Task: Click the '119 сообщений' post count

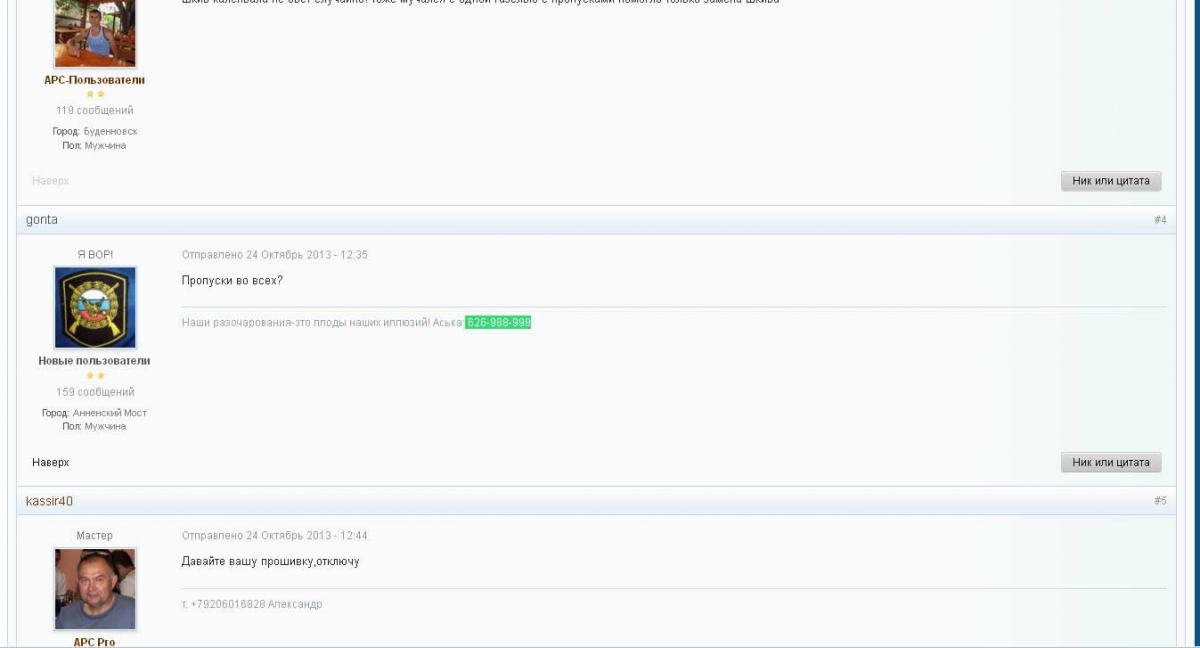Action: point(95,110)
